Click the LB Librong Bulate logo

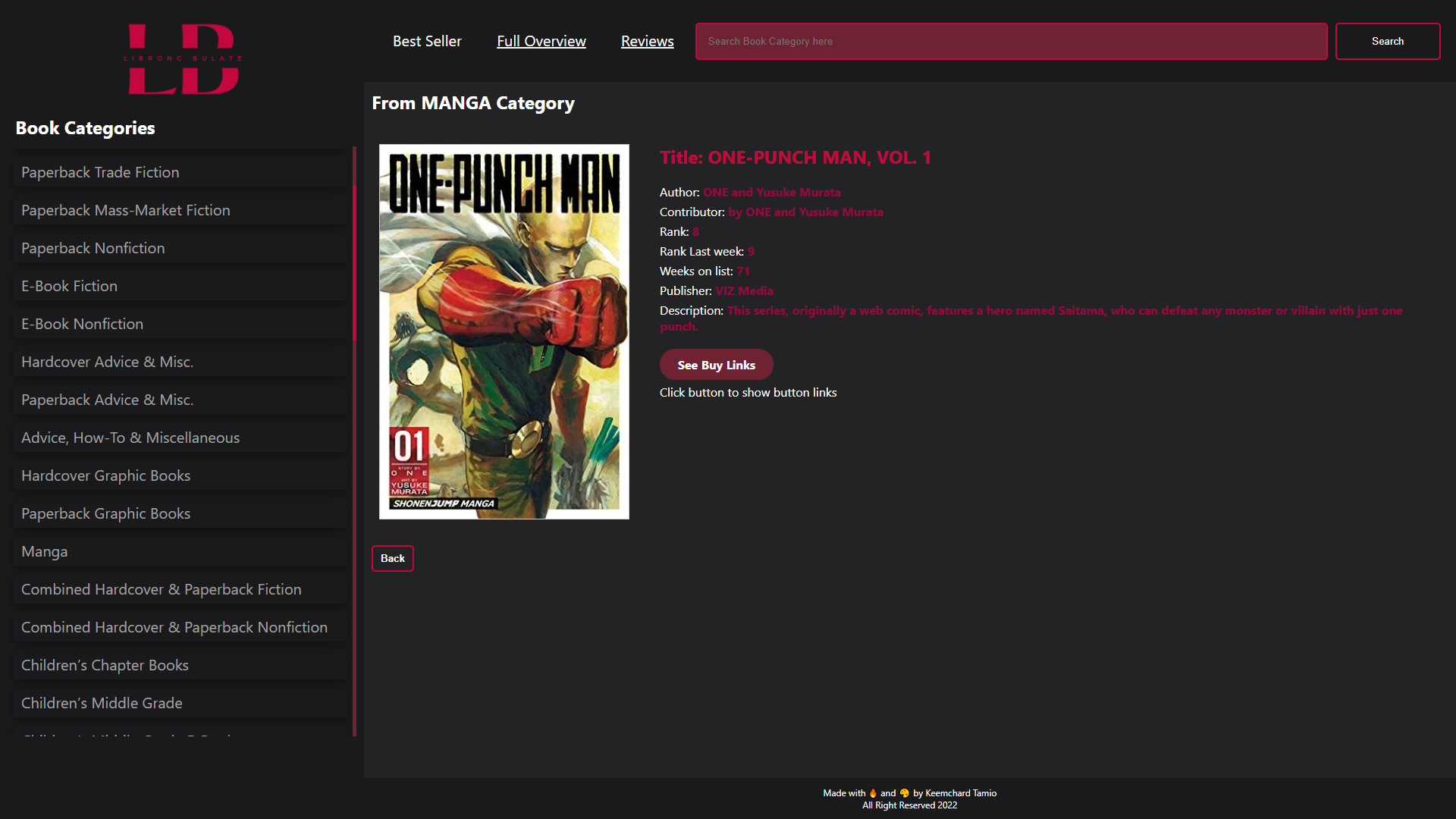pos(182,59)
